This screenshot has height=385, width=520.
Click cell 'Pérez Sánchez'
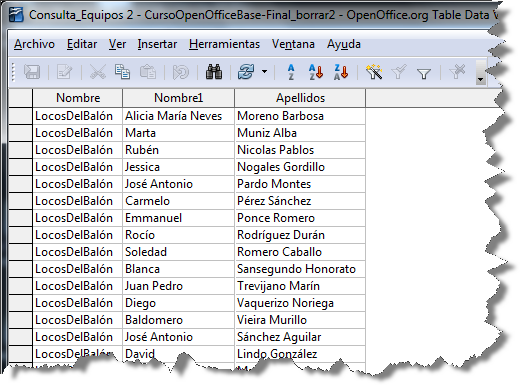point(300,201)
